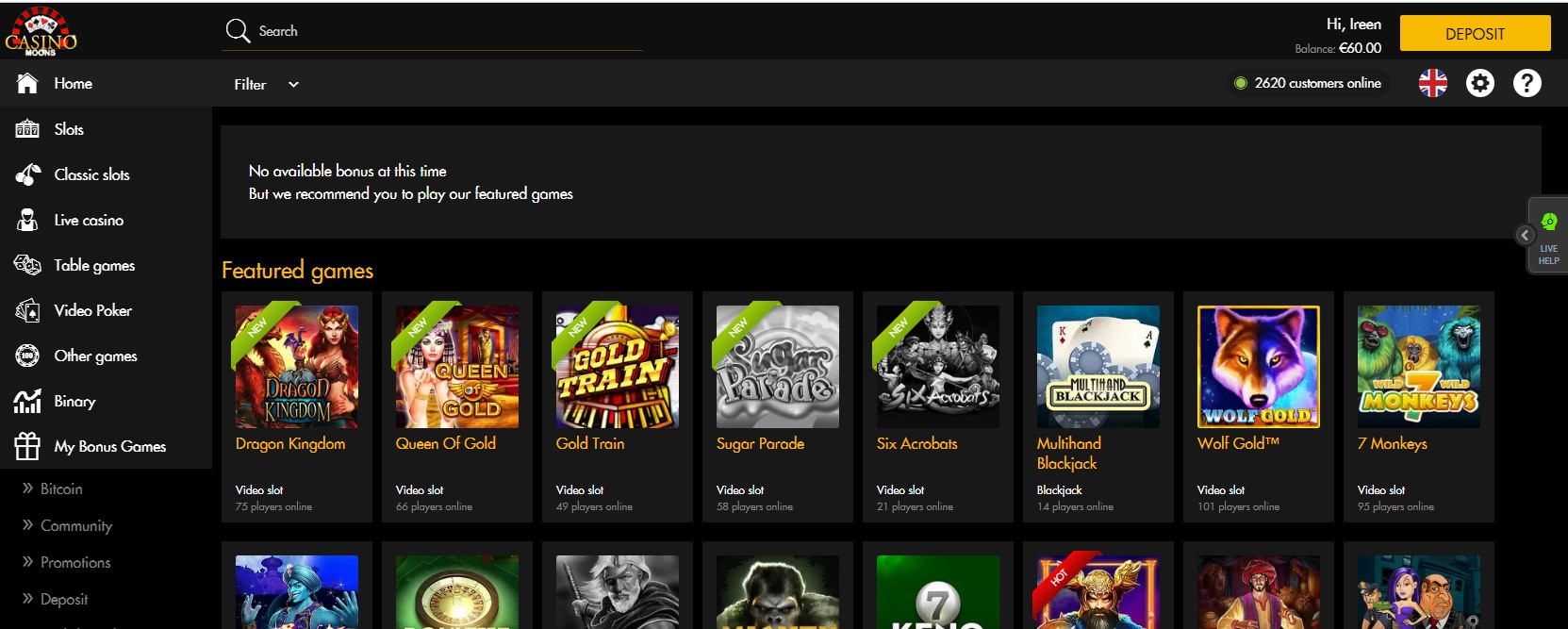Open the Live casino dealer icon

point(27,220)
